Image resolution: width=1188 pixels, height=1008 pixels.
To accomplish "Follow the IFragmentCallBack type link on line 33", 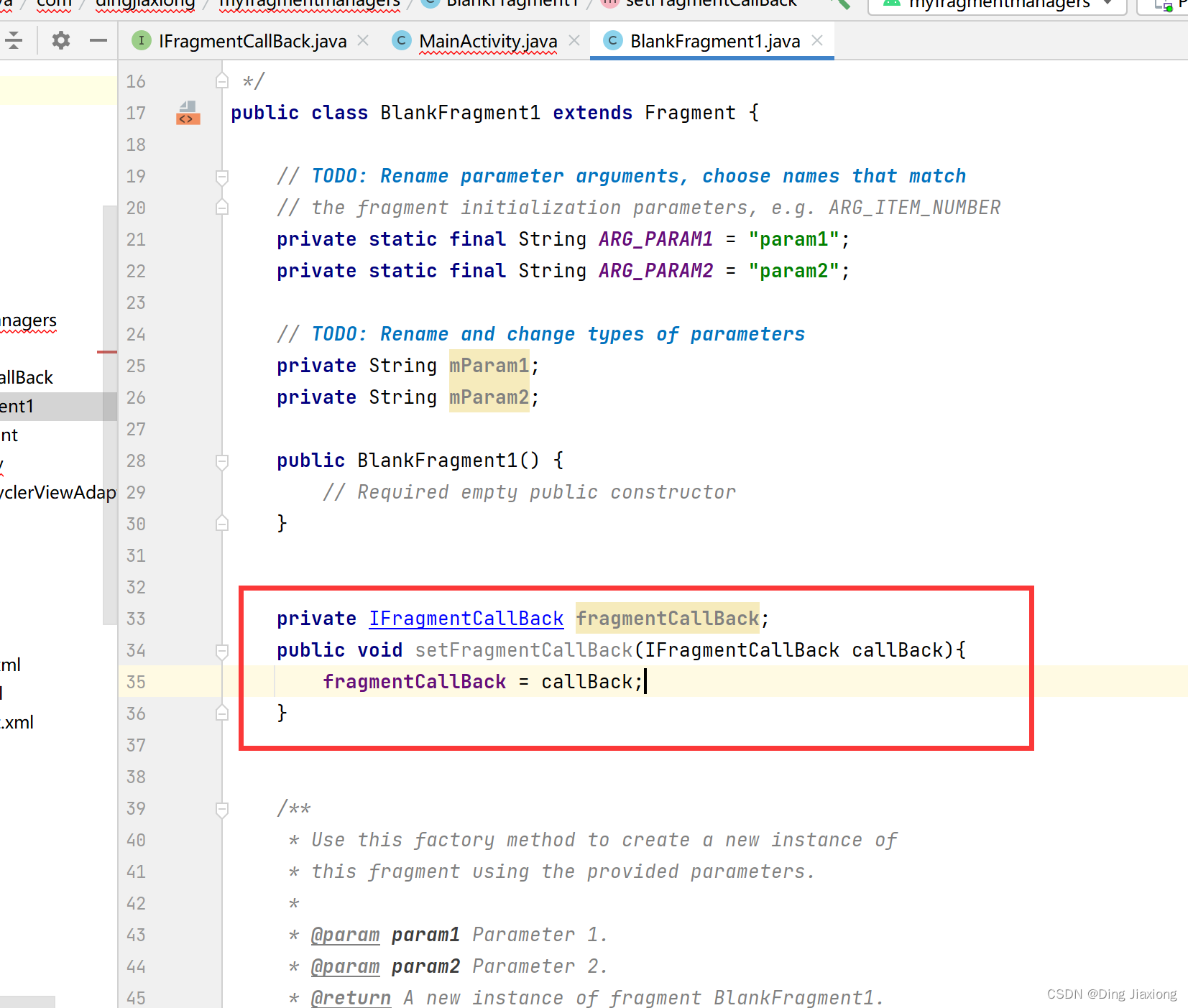I will point(466,619).
